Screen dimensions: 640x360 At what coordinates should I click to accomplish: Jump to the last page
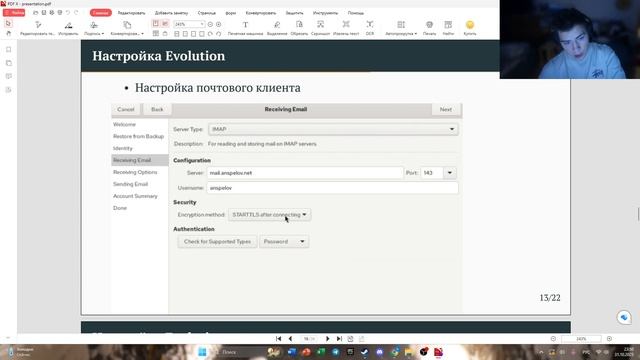(339, 339)
